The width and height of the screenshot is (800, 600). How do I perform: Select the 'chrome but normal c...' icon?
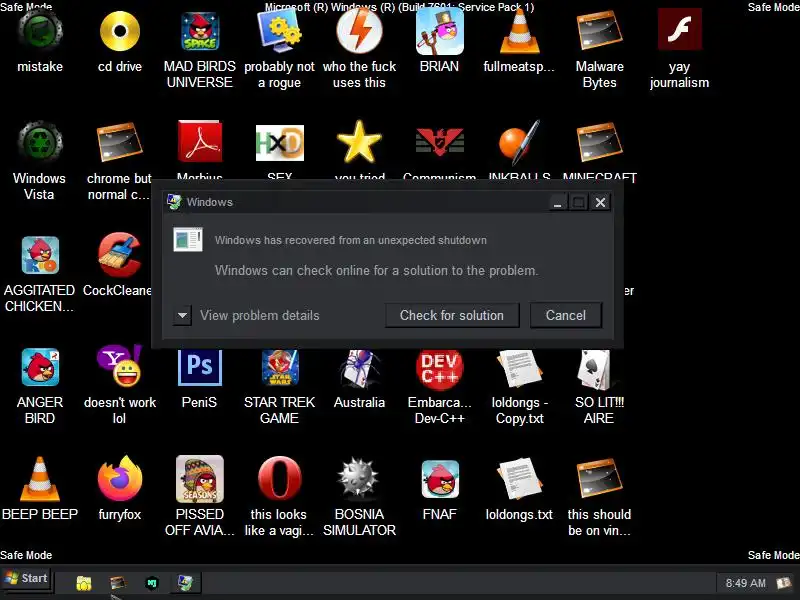coord(120,143)
